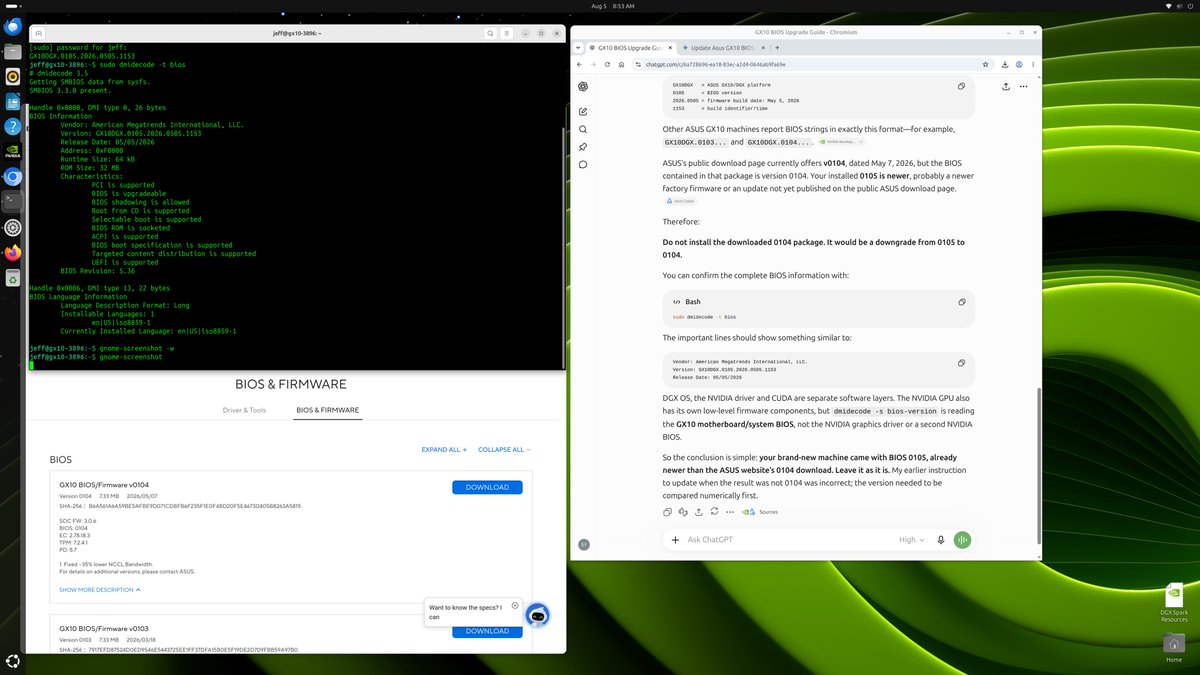Copy the ChatGPT response
This screenshot has height=675, width=1200.
[668, 512]
